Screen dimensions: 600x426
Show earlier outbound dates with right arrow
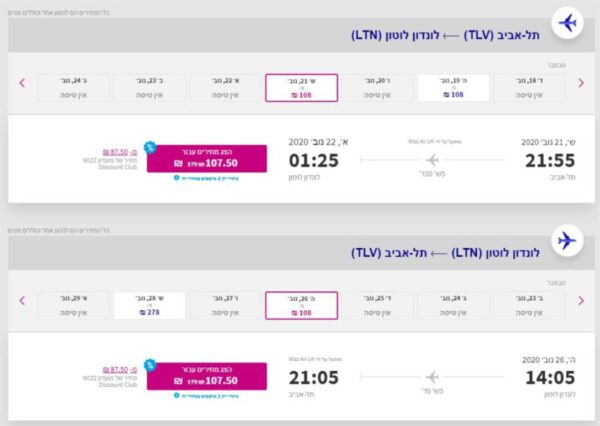click(581, 83)
